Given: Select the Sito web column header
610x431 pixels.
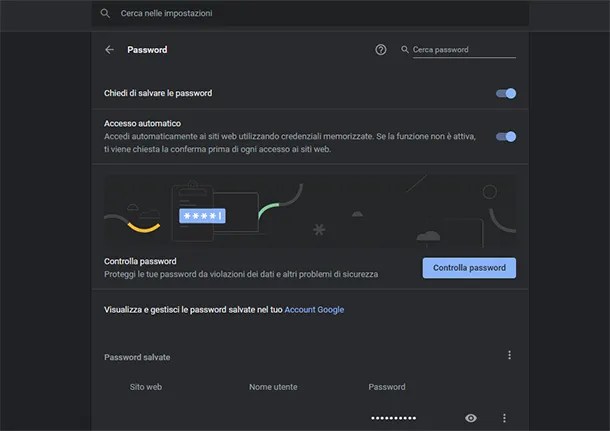Looking at the screenshot, I should tap(146, 387).
